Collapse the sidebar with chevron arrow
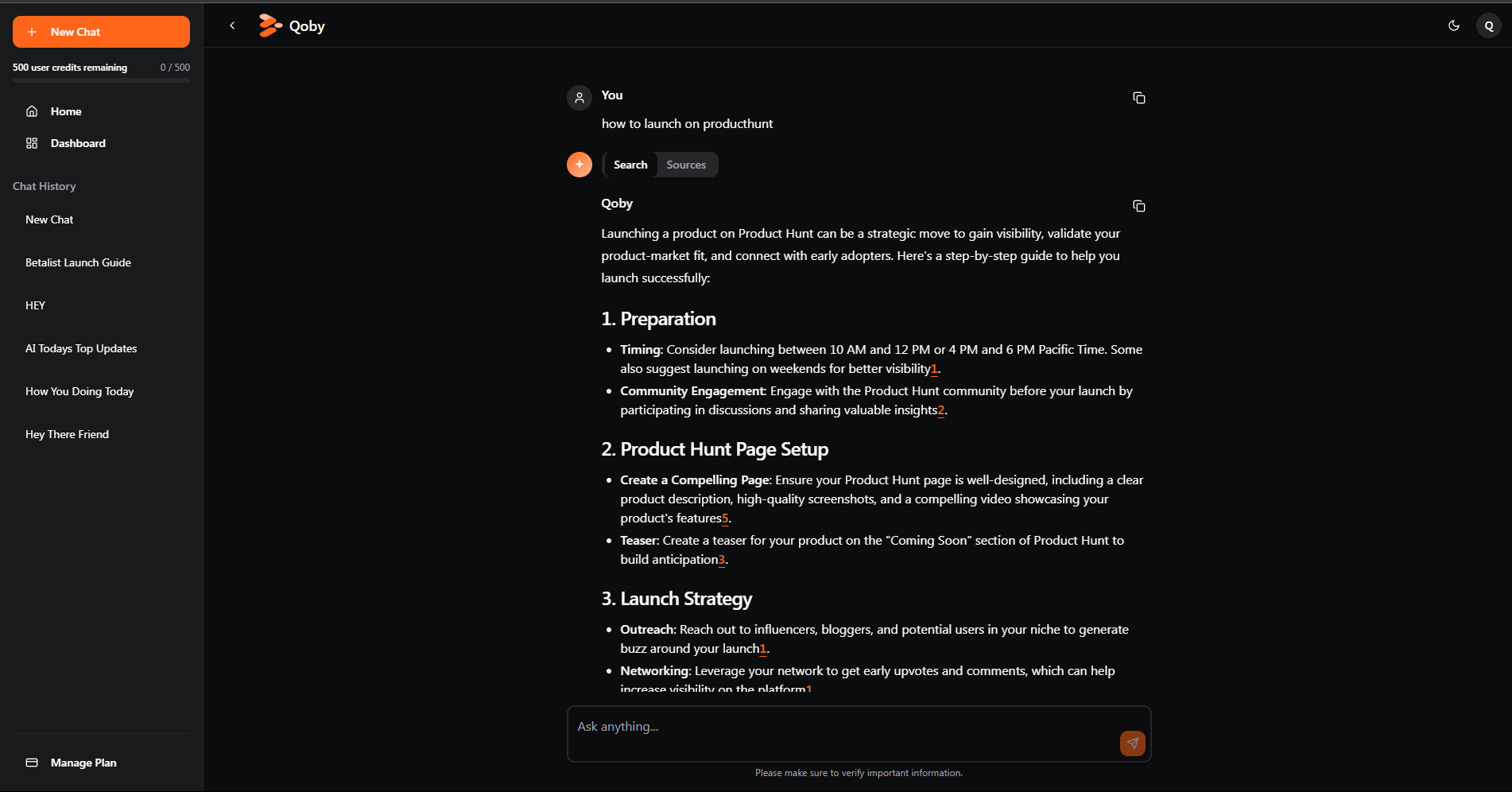The image size is (1512, 792). point(232,25)
